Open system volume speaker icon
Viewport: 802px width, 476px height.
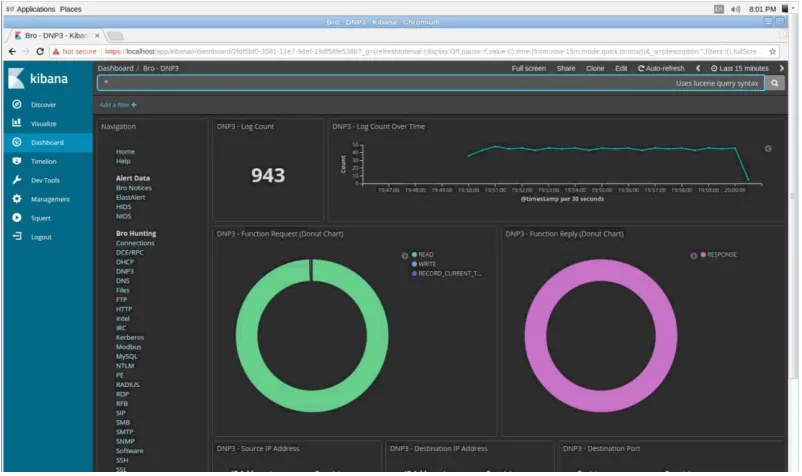736,9
